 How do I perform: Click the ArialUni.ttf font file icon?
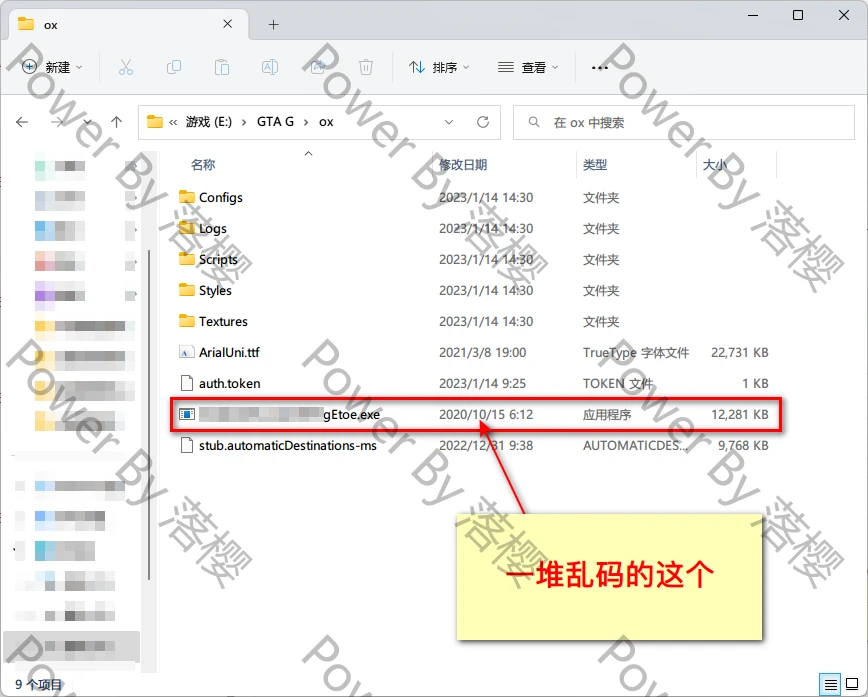tap(187, 352)
